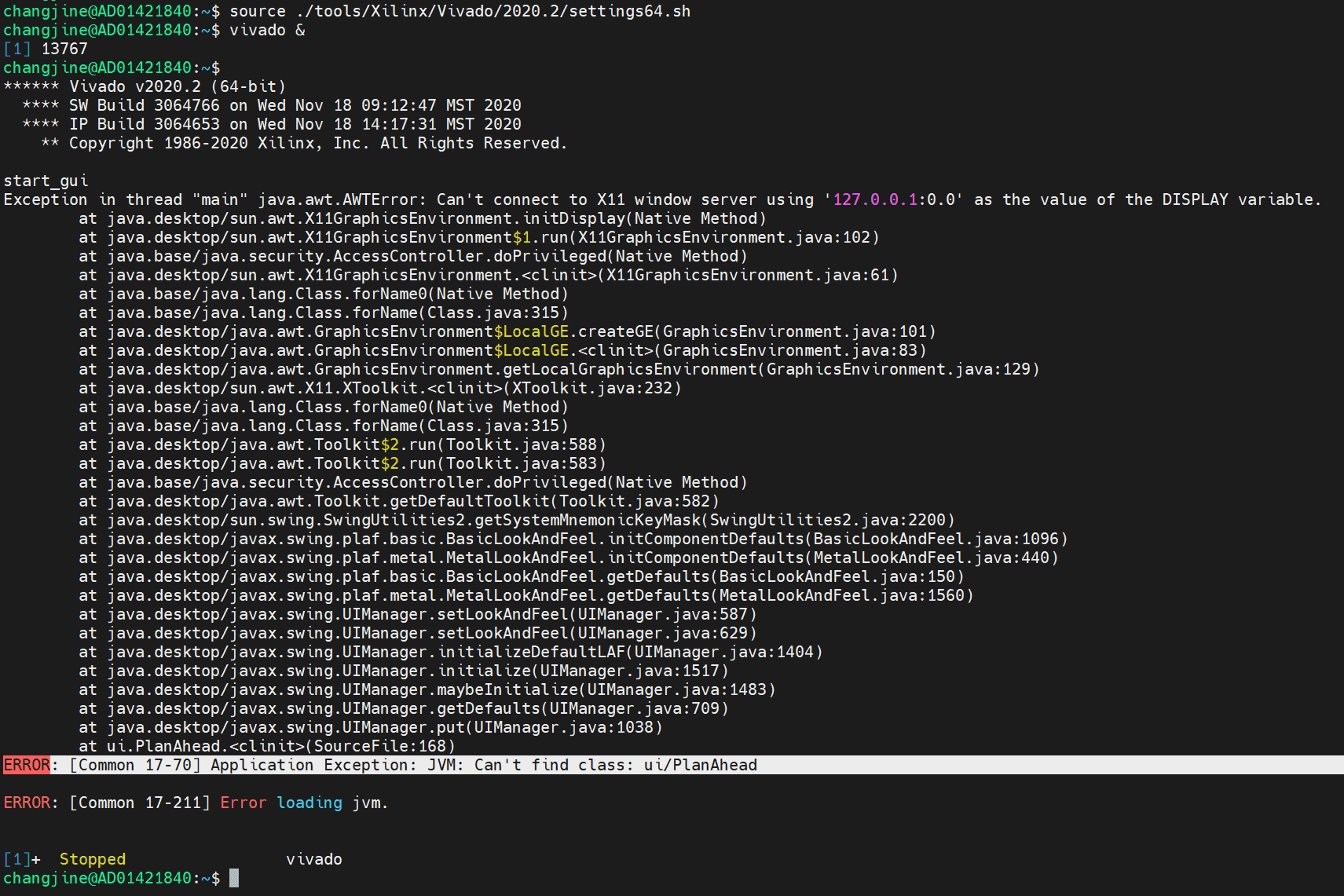The height and width of the screenshot is (896, 1344).
Task: Click 'java.awt.AWTError' in the exception line
Action: [x=342, y=199]
